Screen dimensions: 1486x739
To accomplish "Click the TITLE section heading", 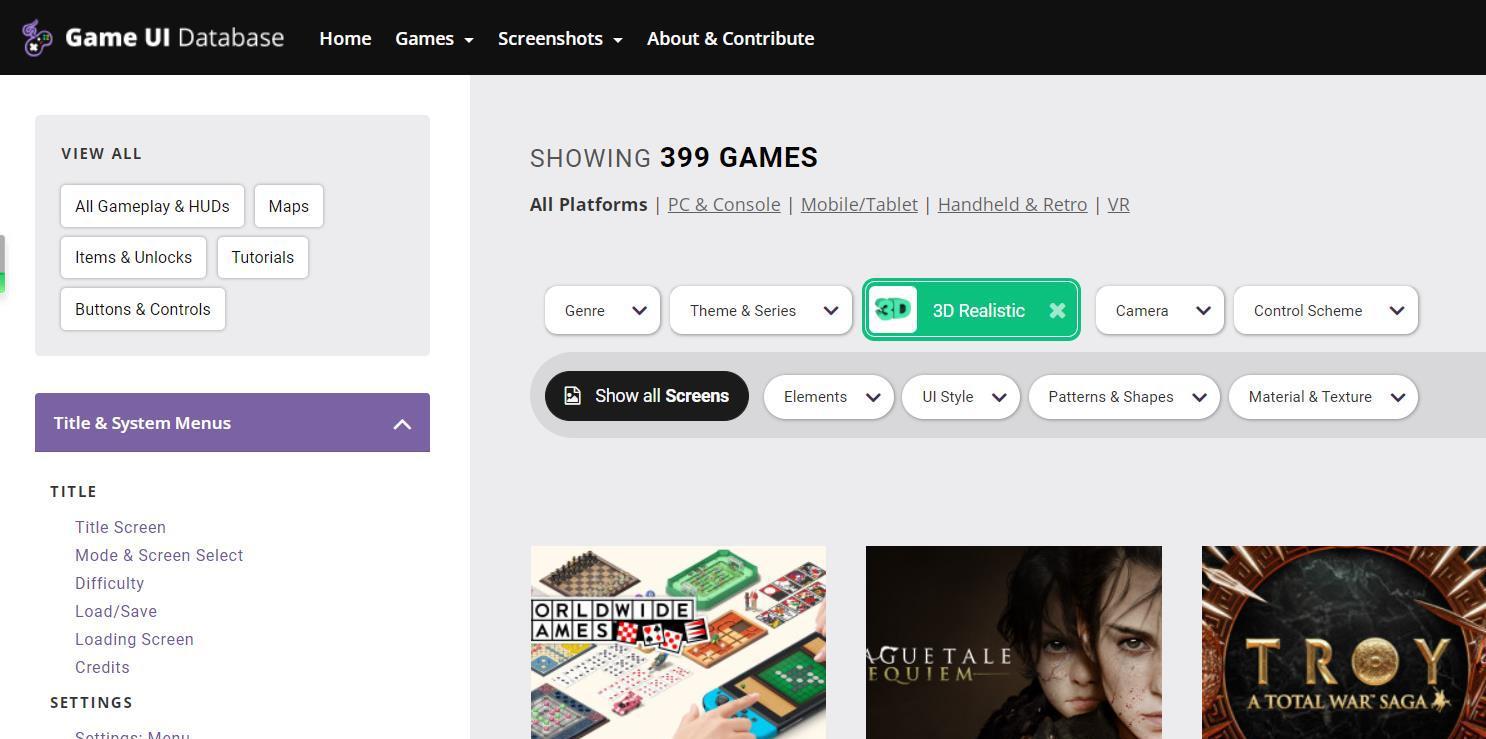I will click(x=73, y=492).
